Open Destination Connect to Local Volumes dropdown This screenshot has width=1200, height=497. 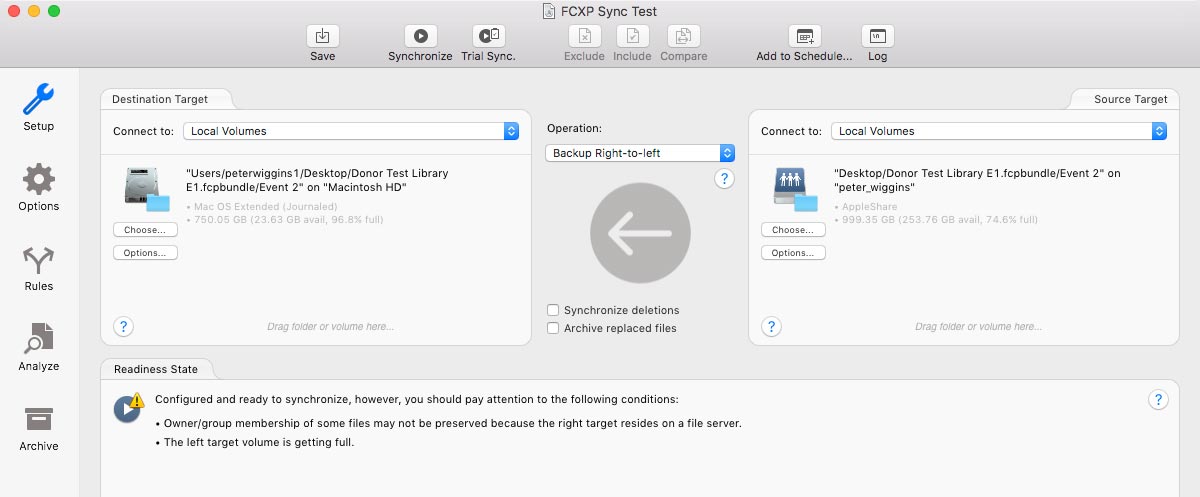(351, 131)
